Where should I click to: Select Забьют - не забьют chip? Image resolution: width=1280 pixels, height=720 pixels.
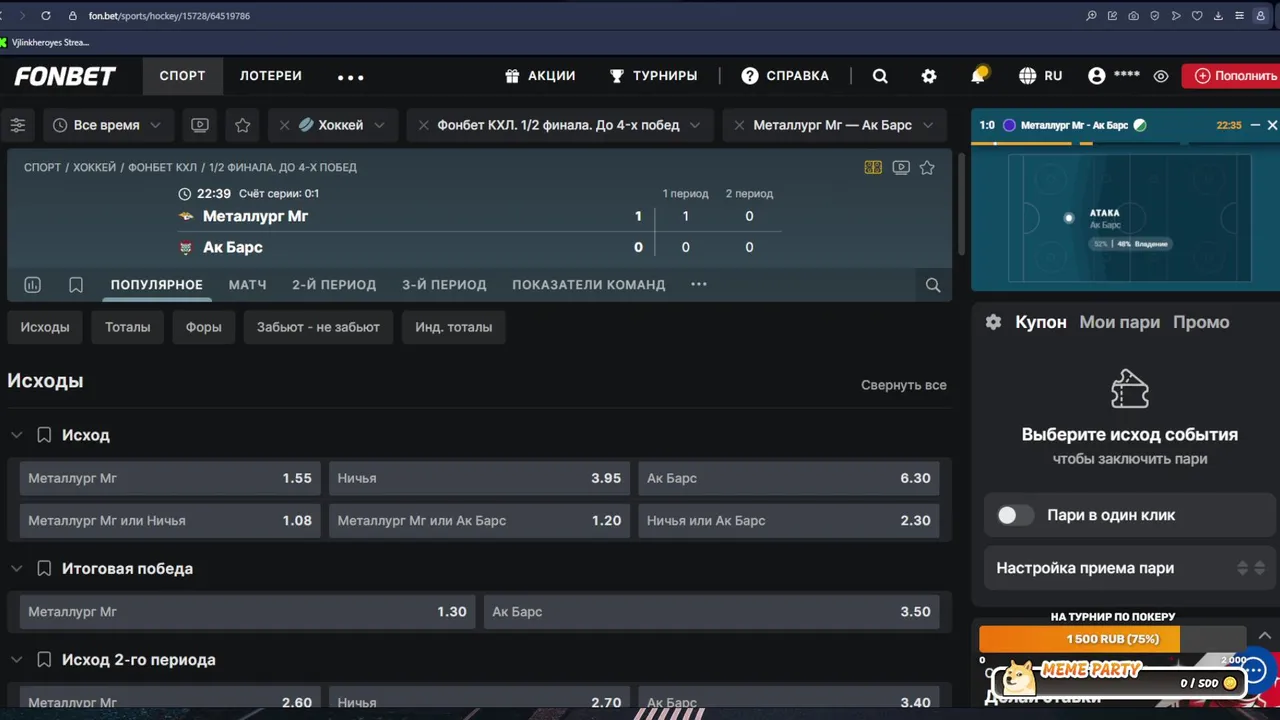click(318, 327)
